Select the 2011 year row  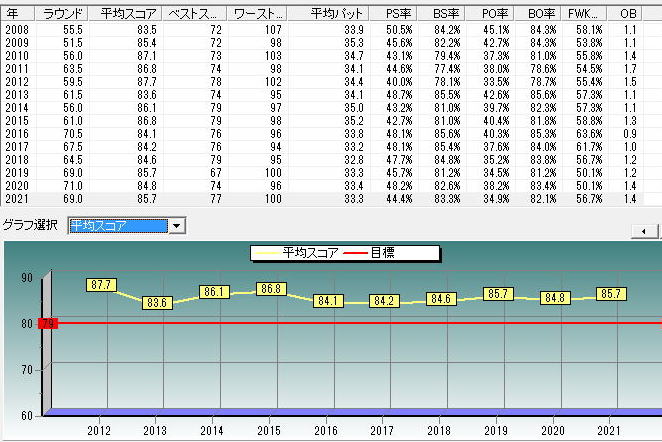(x=321, y=69)
